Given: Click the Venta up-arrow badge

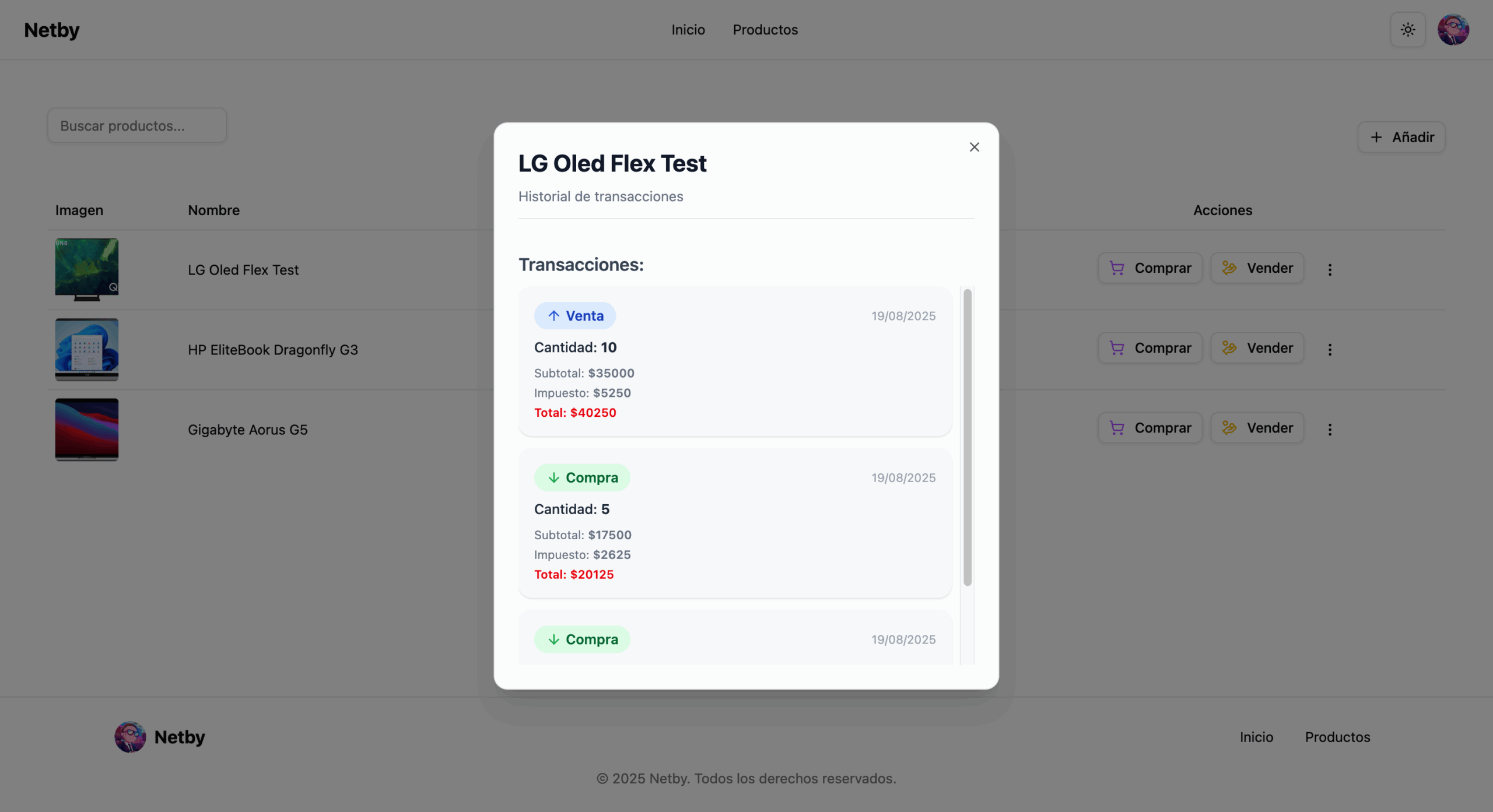Looking at the screenshot, I should pos(574,316).
